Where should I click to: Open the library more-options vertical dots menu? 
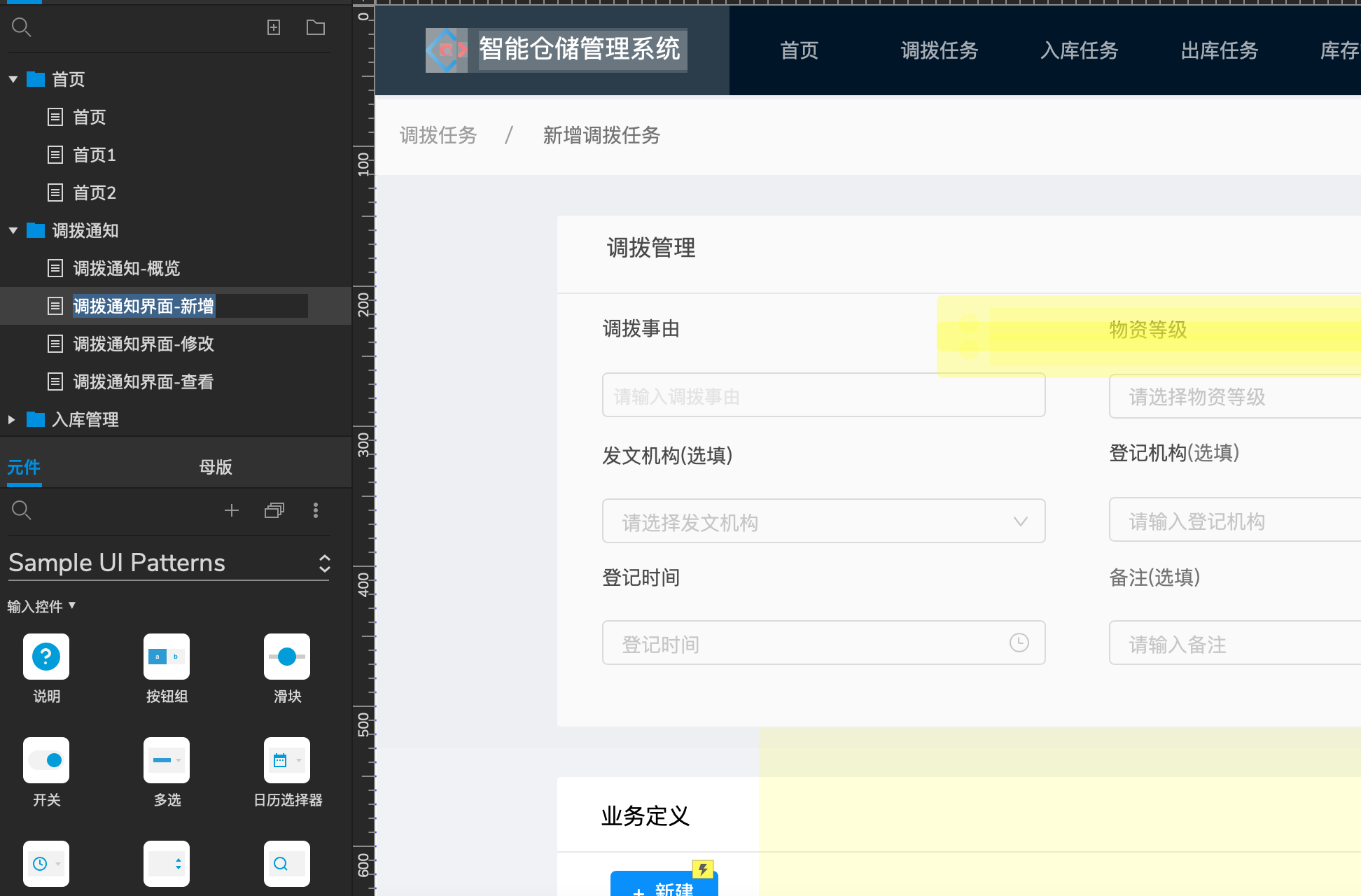point(316,510)
